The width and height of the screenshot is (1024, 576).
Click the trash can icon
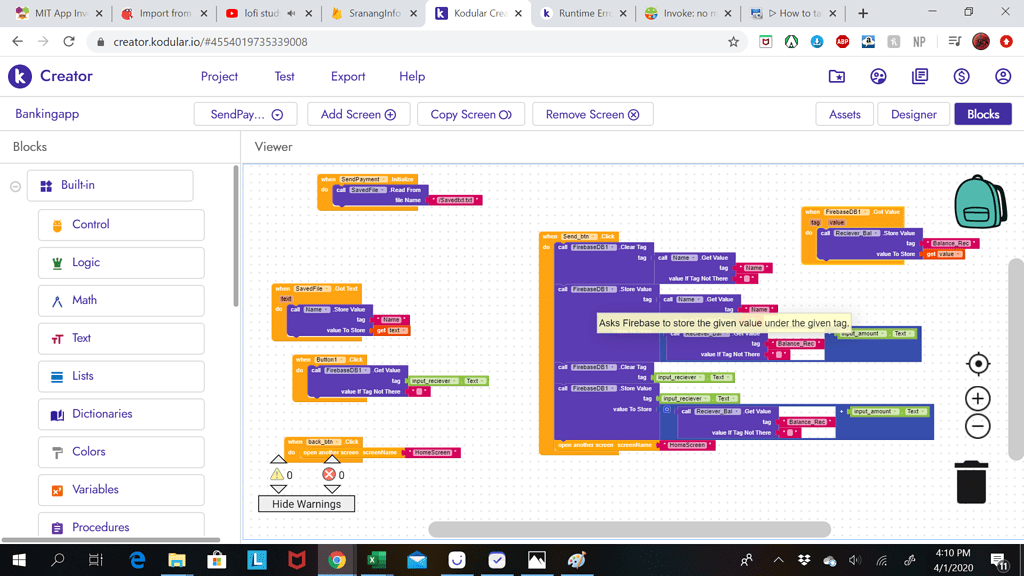pyautogui.click(x=970, y=482)
